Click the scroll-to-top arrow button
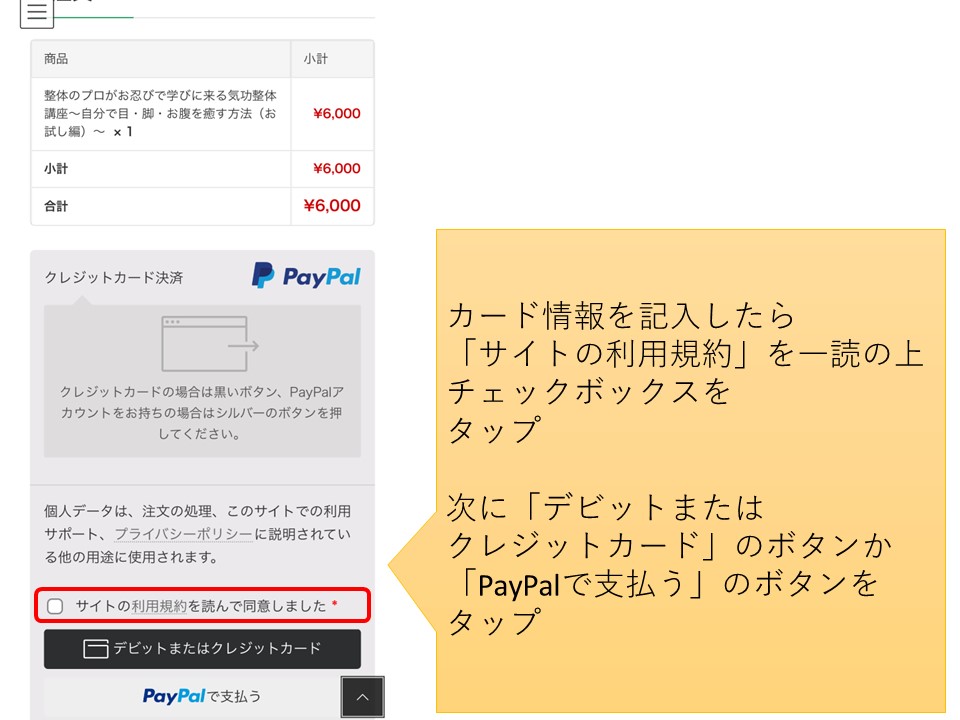This screenshot has width=960, height=720. tap(362, 697)
